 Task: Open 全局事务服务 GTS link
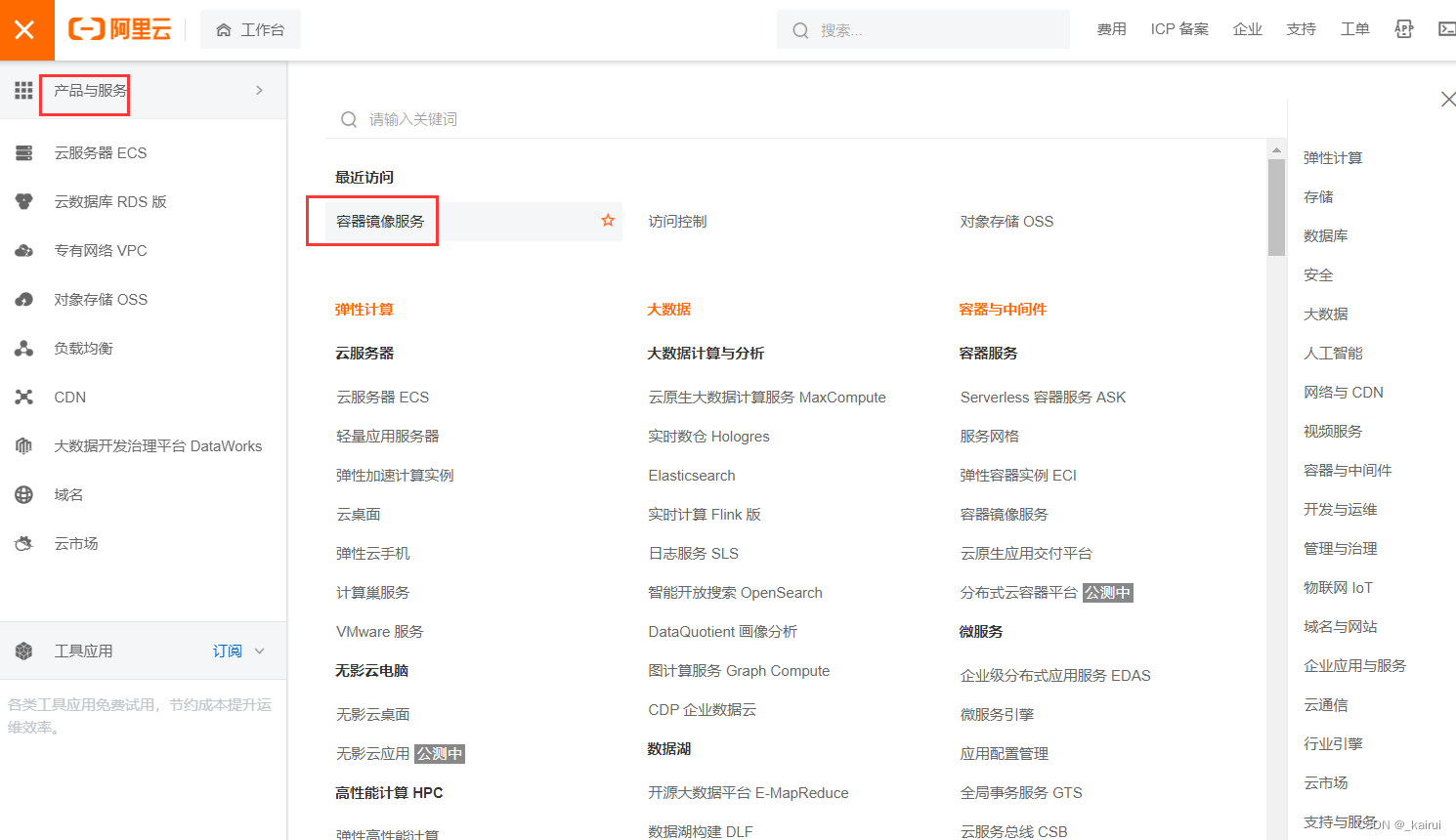1021,793
